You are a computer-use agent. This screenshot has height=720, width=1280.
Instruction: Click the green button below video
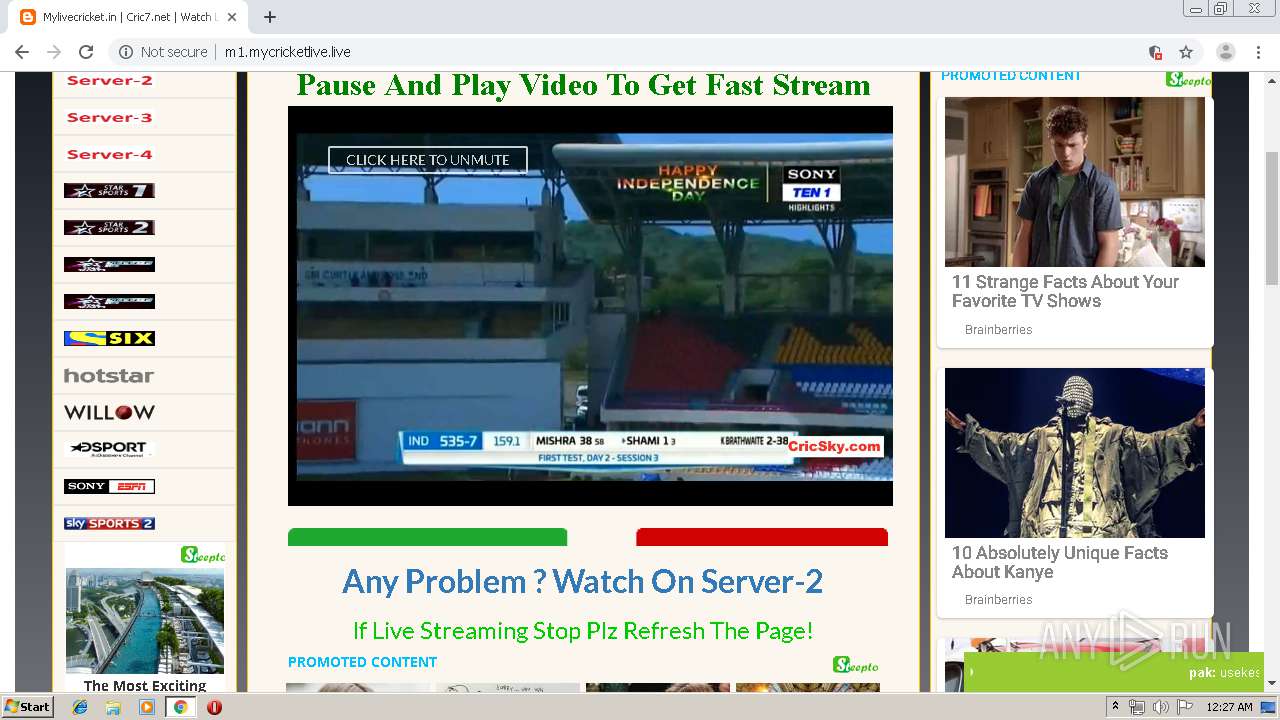(x=427, y=537)
